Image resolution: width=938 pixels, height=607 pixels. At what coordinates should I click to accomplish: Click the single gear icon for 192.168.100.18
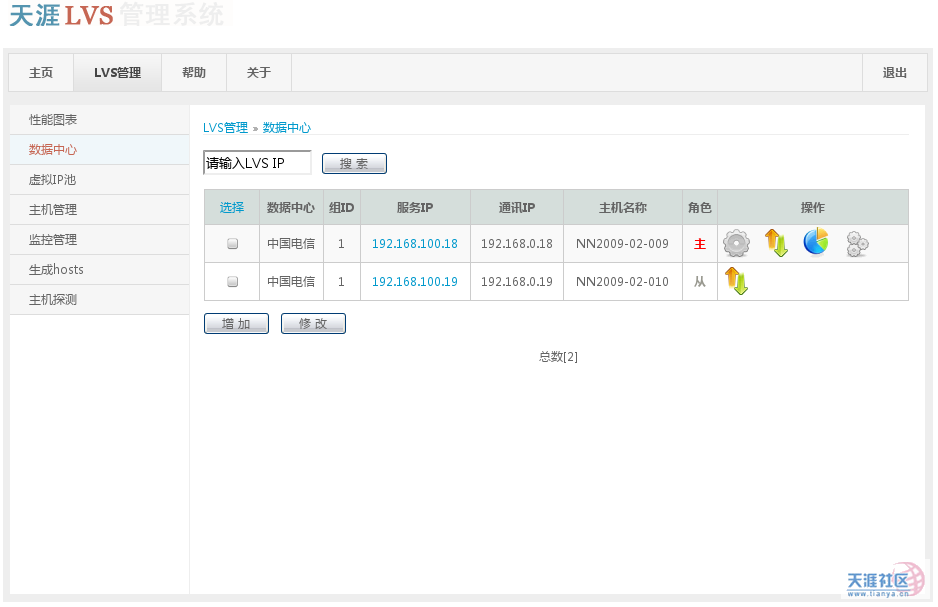(737, 244)
